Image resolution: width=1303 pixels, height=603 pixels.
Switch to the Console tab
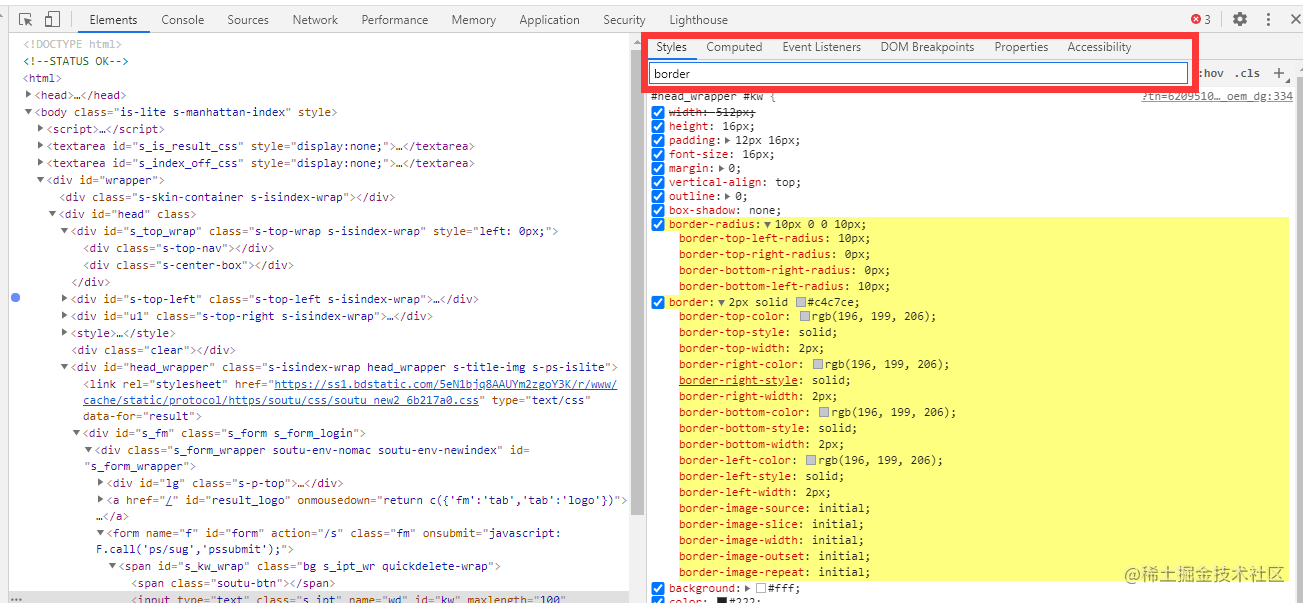(183, 19)
